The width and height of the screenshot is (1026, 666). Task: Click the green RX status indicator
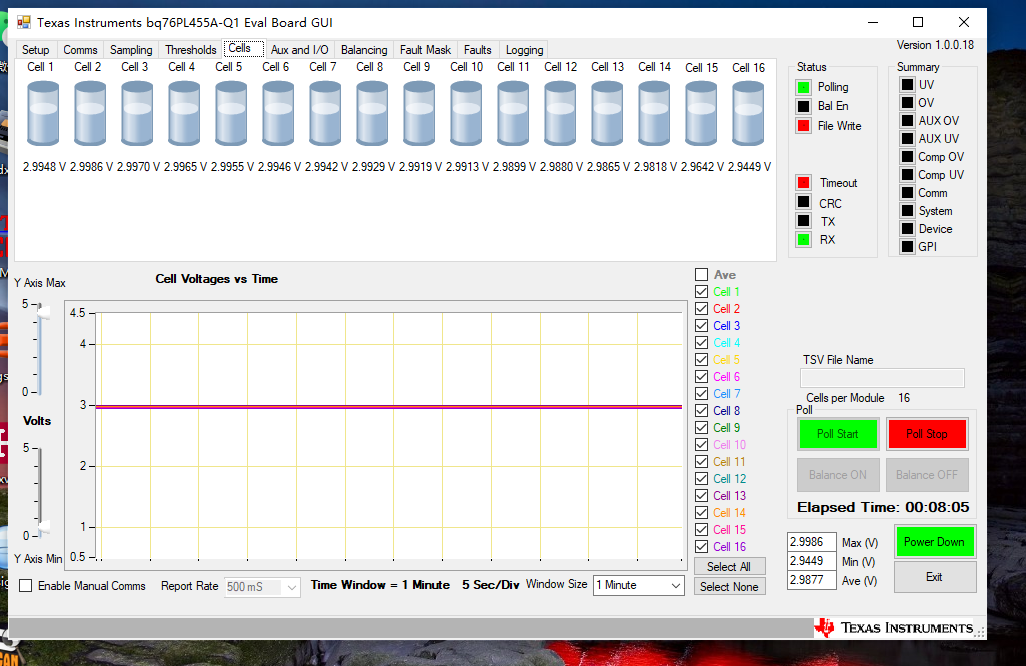click(804, 239)
